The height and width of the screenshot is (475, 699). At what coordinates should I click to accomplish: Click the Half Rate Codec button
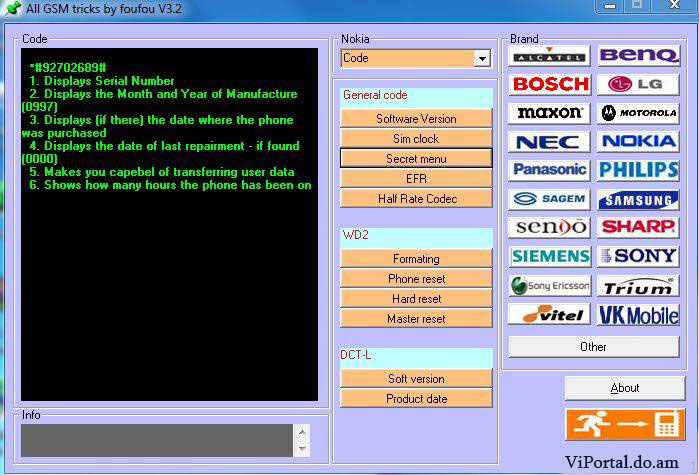(416, 199)
